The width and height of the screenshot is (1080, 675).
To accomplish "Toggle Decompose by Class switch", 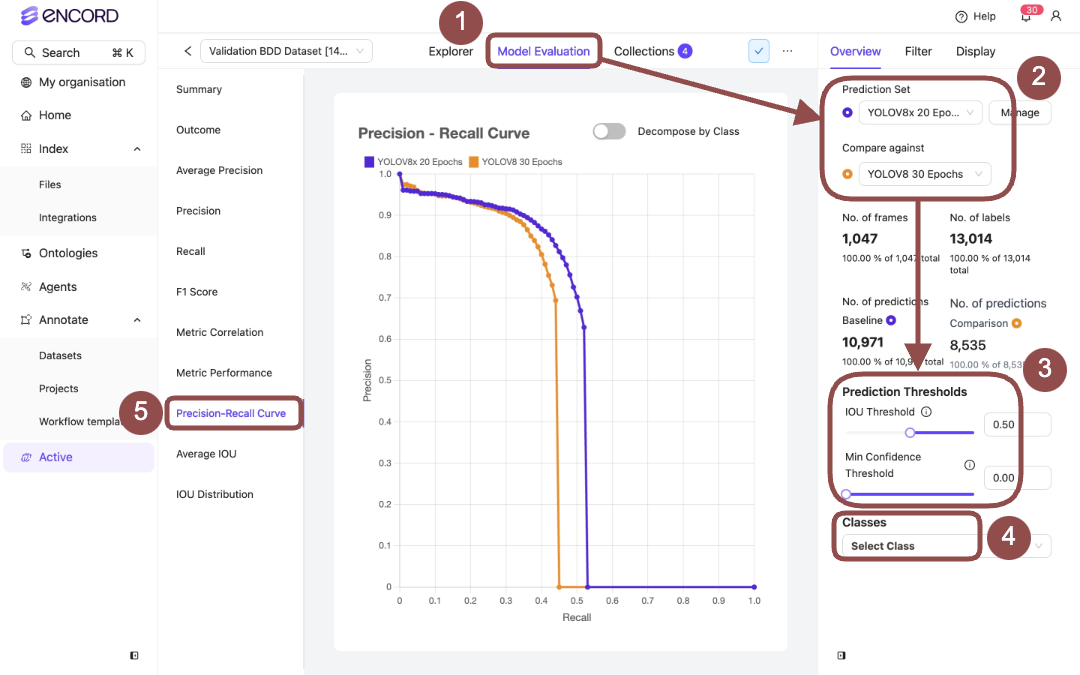I will tap(609, 131).
